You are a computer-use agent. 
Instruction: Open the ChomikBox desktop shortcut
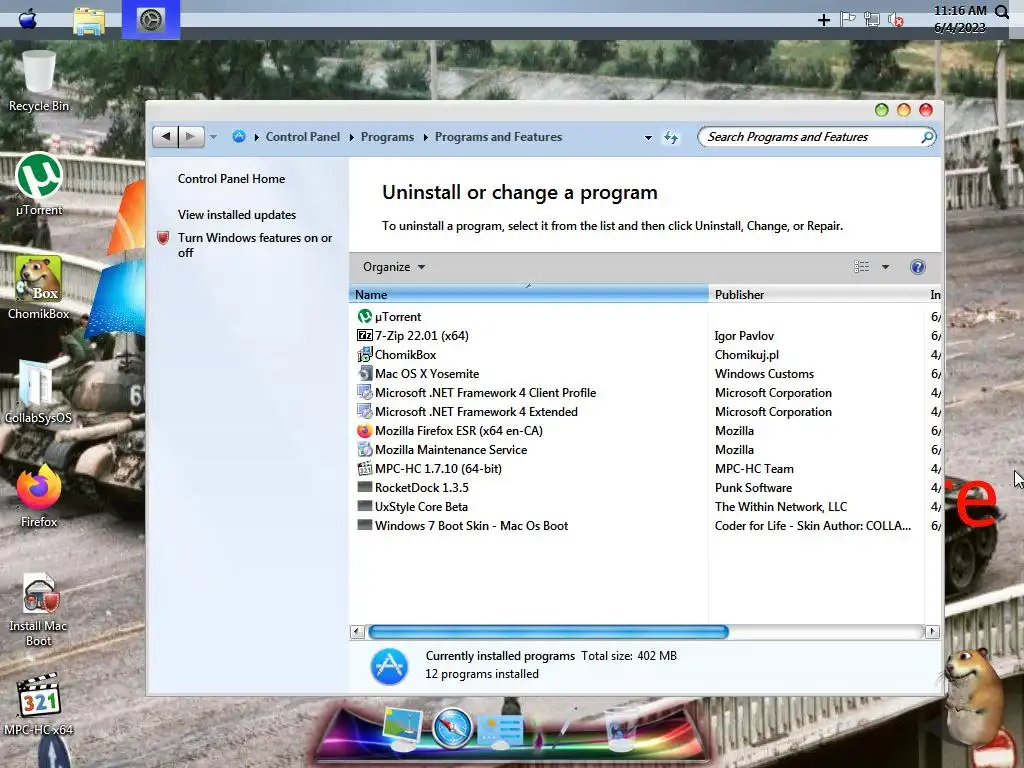39,288
